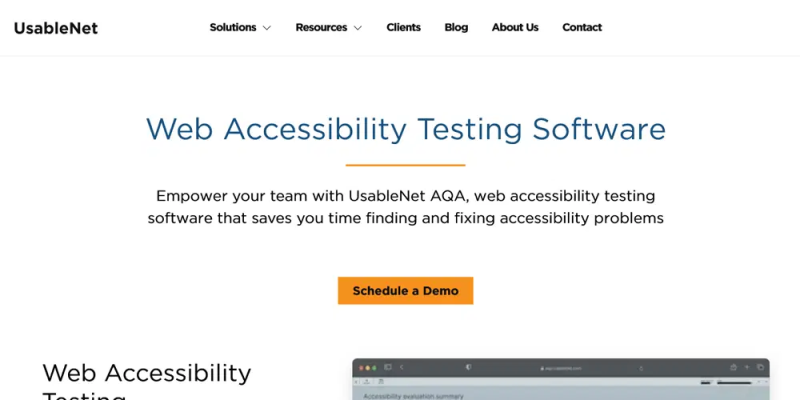The image size is (800, 400).
Task: Click the Web Accessibility Testing Software heading
Action: click(406, 129)
